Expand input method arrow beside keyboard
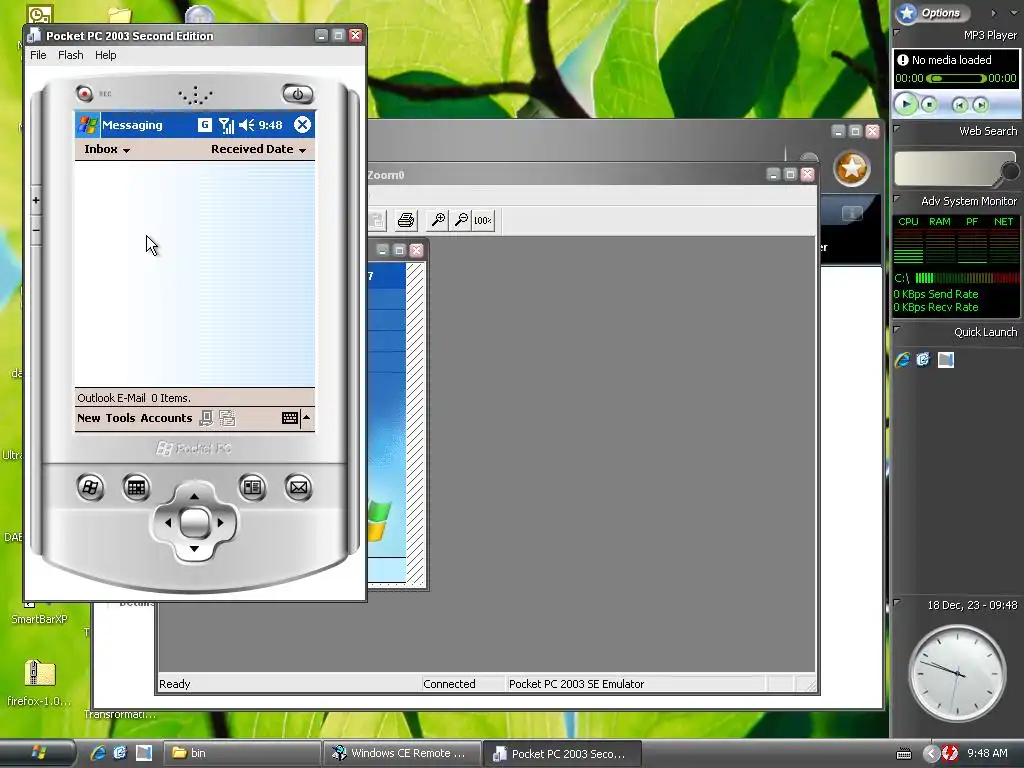 point(306,418)
